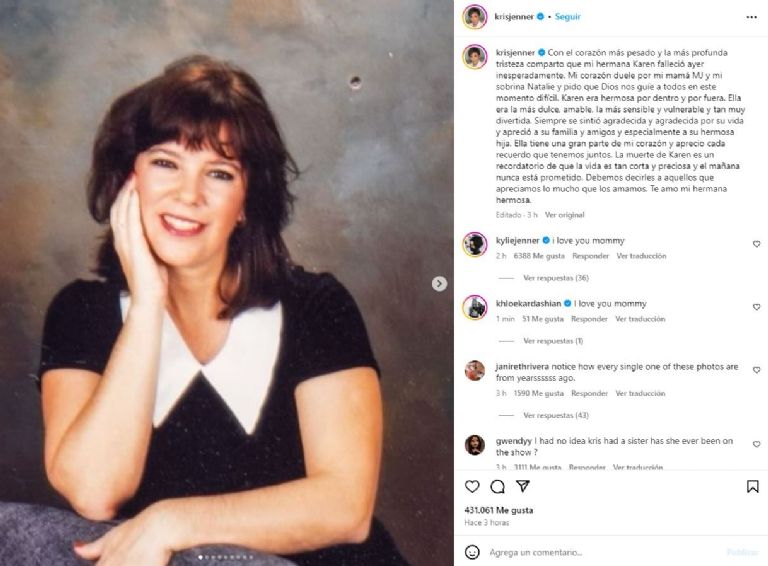Focus the Agrega un comentario field
Viewport: 768px width, 566px height.
602,552
